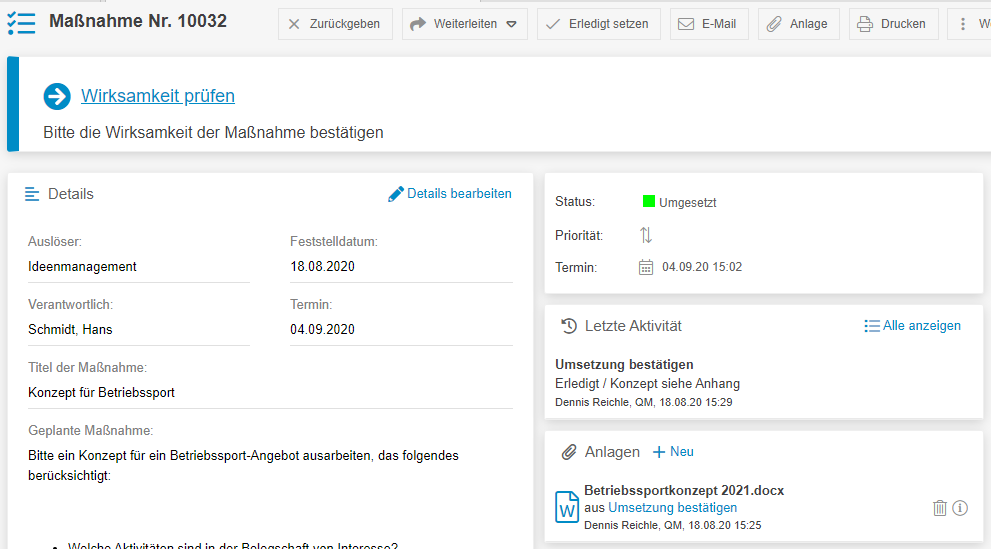Click the Ideenmanagement Auslöser field
The height and width of the screenshot is (549, 991).
point(138,267)
